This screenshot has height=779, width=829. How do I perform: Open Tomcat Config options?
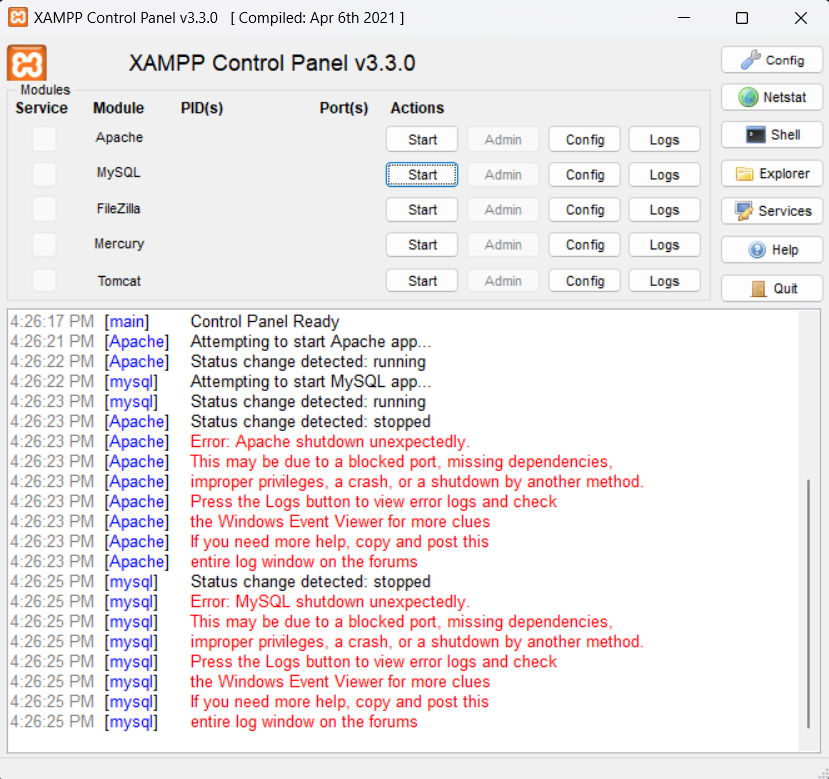[584, 281]
